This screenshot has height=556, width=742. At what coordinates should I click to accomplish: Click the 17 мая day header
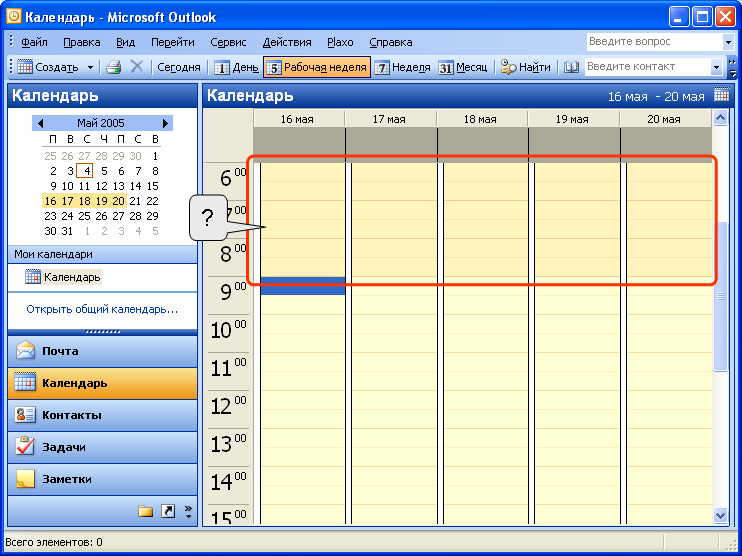pyautogui.click(x=391, y=119)
